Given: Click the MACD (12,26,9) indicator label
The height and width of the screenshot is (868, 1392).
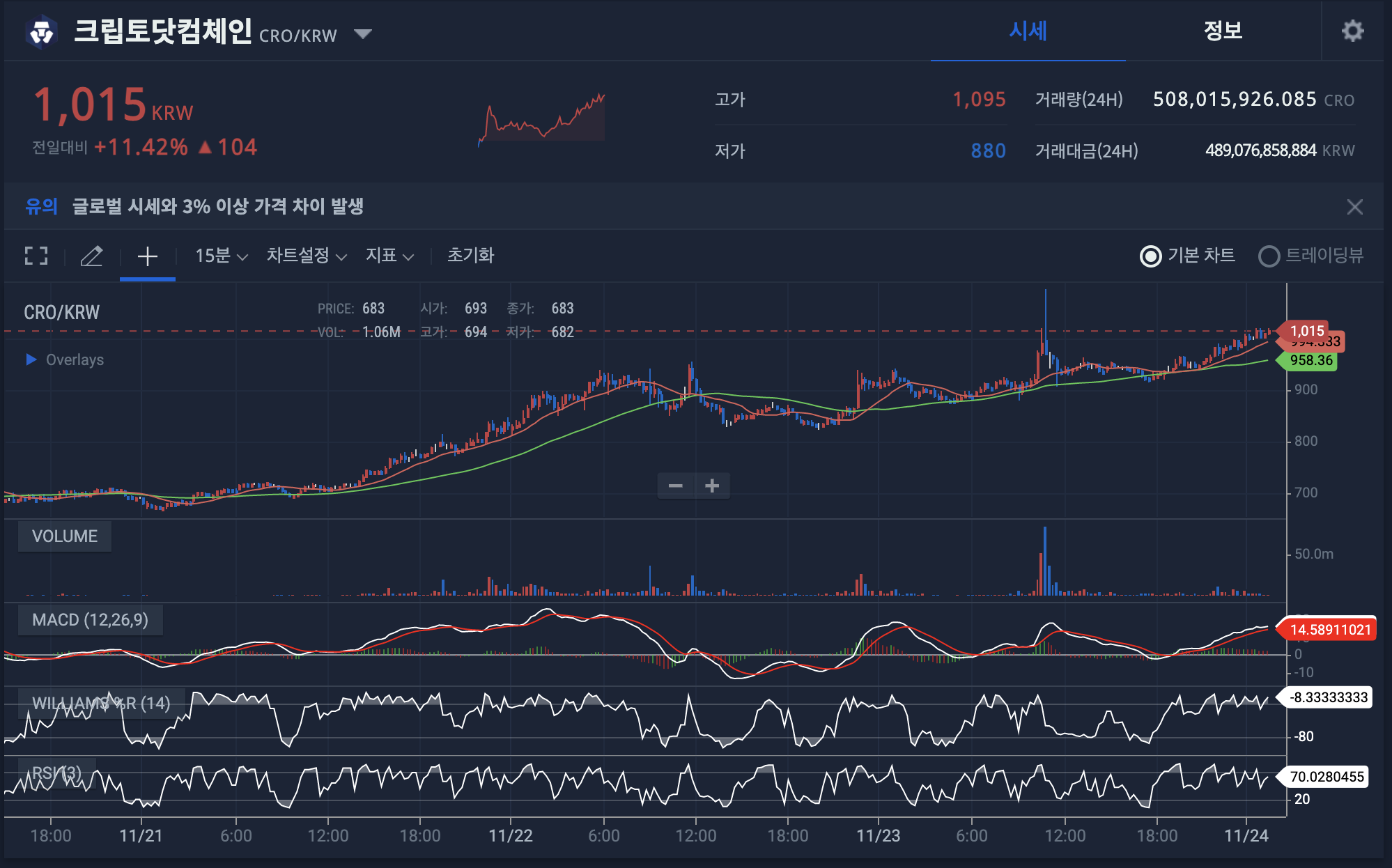Looking at the screenshot, I should click(x=90, y=619).
